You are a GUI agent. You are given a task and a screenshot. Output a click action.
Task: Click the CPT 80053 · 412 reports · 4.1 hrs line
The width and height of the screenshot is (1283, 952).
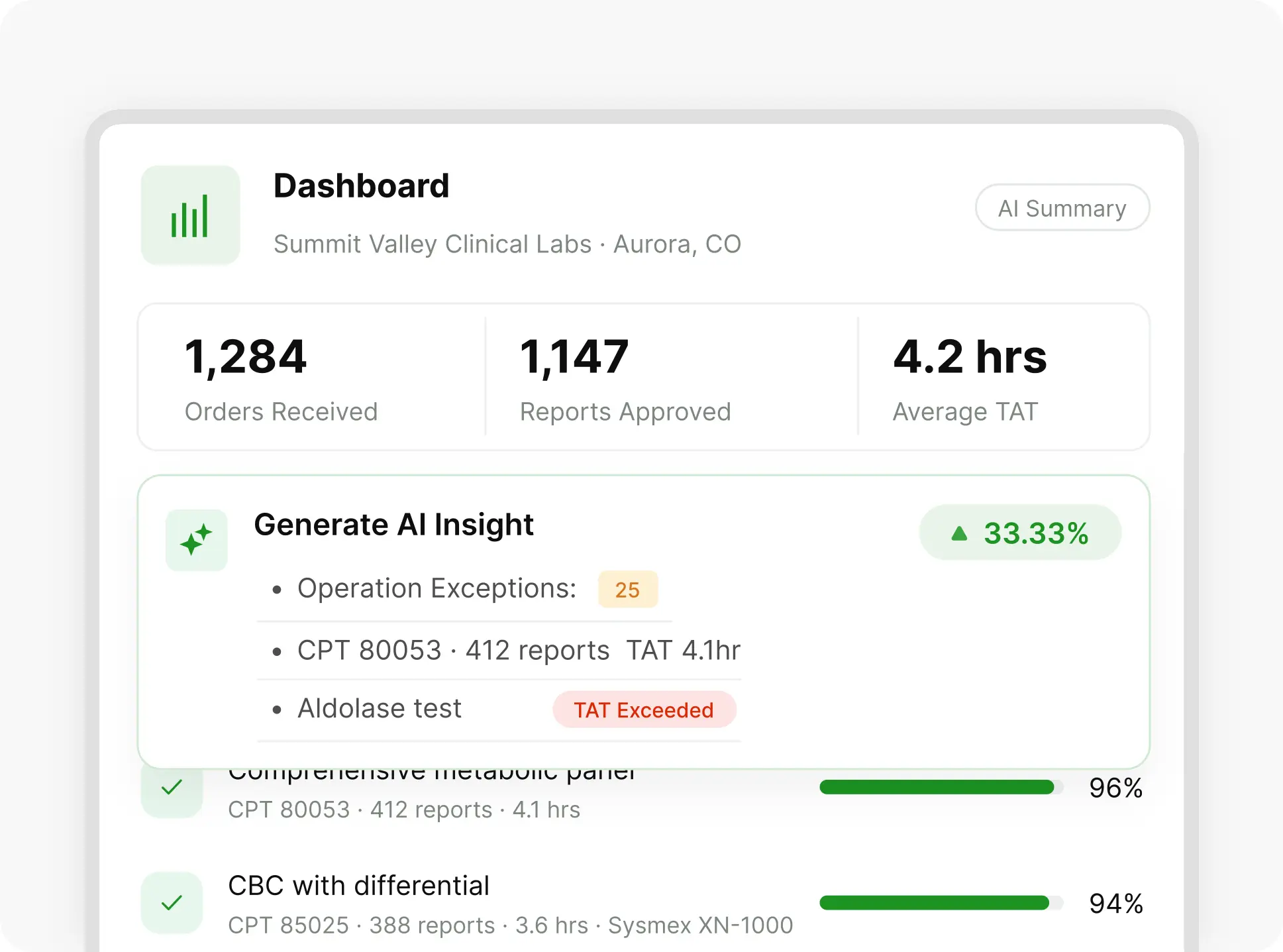coord(404,810)
